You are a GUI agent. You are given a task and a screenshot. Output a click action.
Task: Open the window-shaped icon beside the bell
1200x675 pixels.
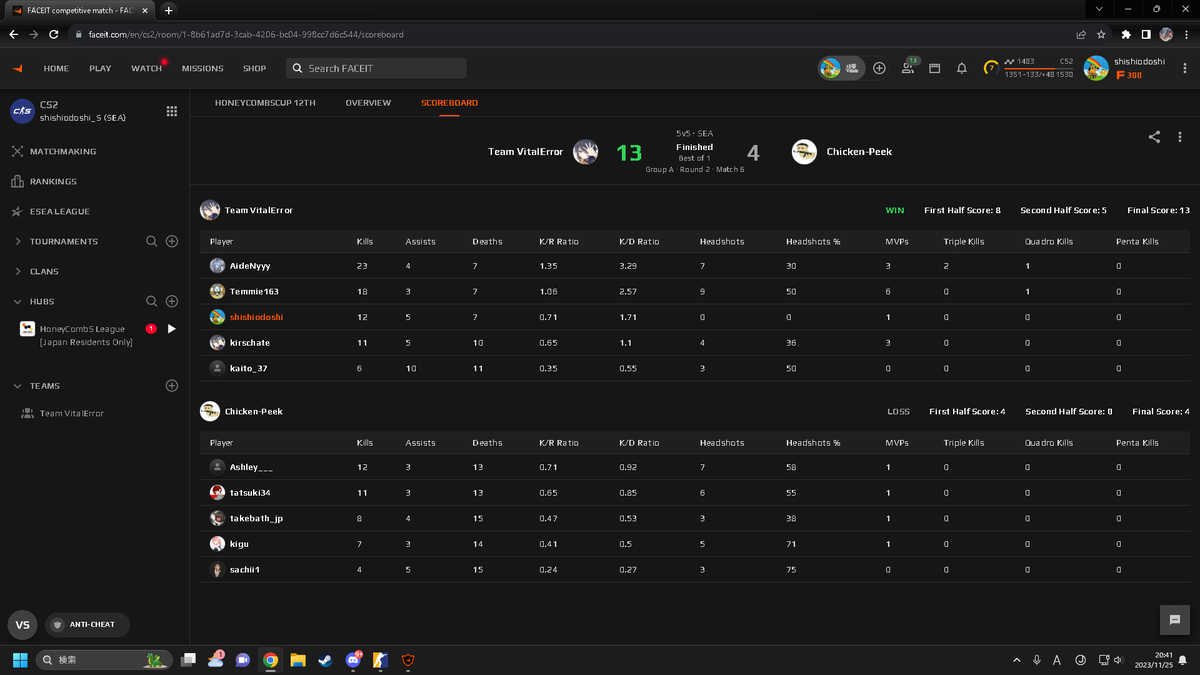tap(934, 68)
